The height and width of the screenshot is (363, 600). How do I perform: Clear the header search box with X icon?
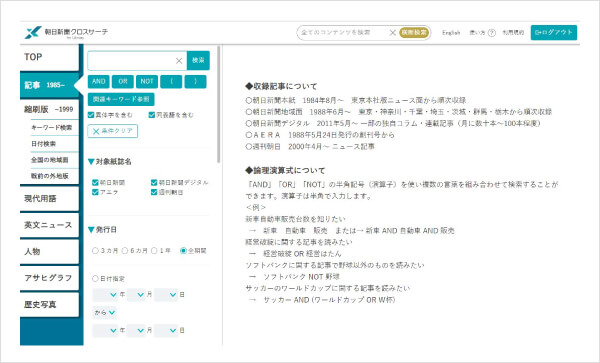tap(393, 33)
